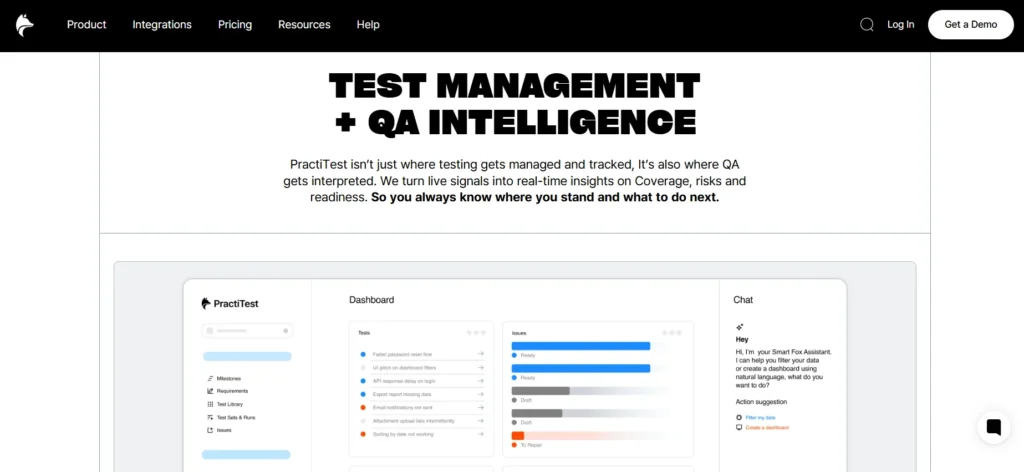Click the Requirements sidebar icon
The image size is (1024, 472).
(210, 391)
